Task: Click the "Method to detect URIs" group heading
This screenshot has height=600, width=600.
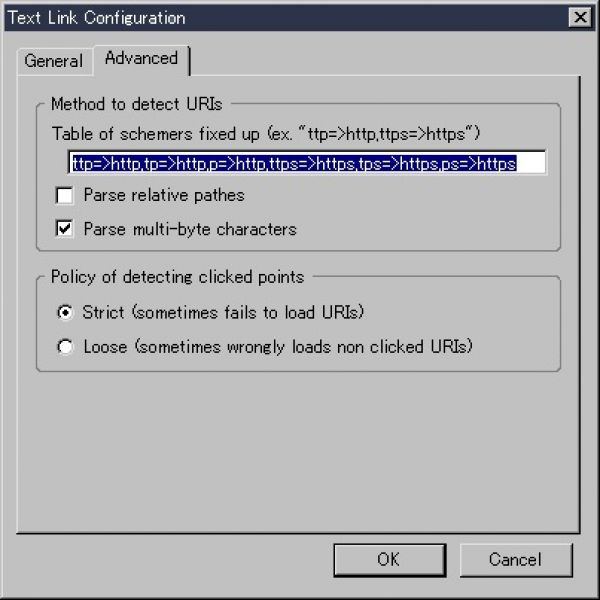Action: 136,103
